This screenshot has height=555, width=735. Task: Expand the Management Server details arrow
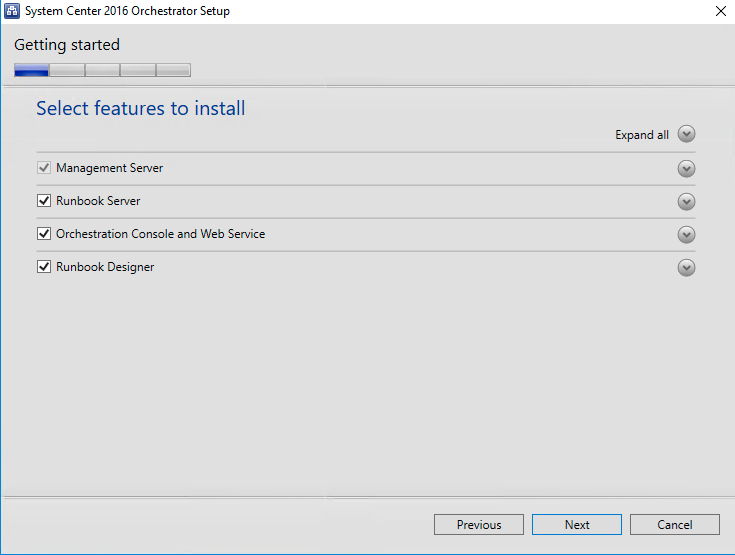[686, 169]
